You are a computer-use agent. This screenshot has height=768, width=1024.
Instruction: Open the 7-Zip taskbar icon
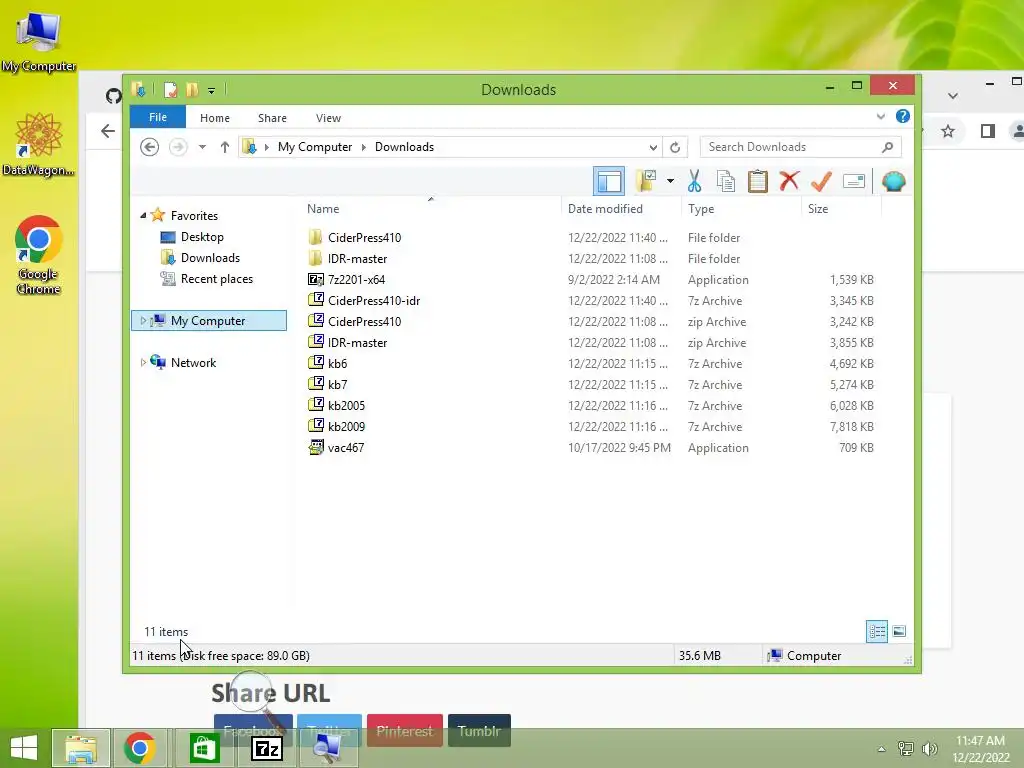coord(267,748)
